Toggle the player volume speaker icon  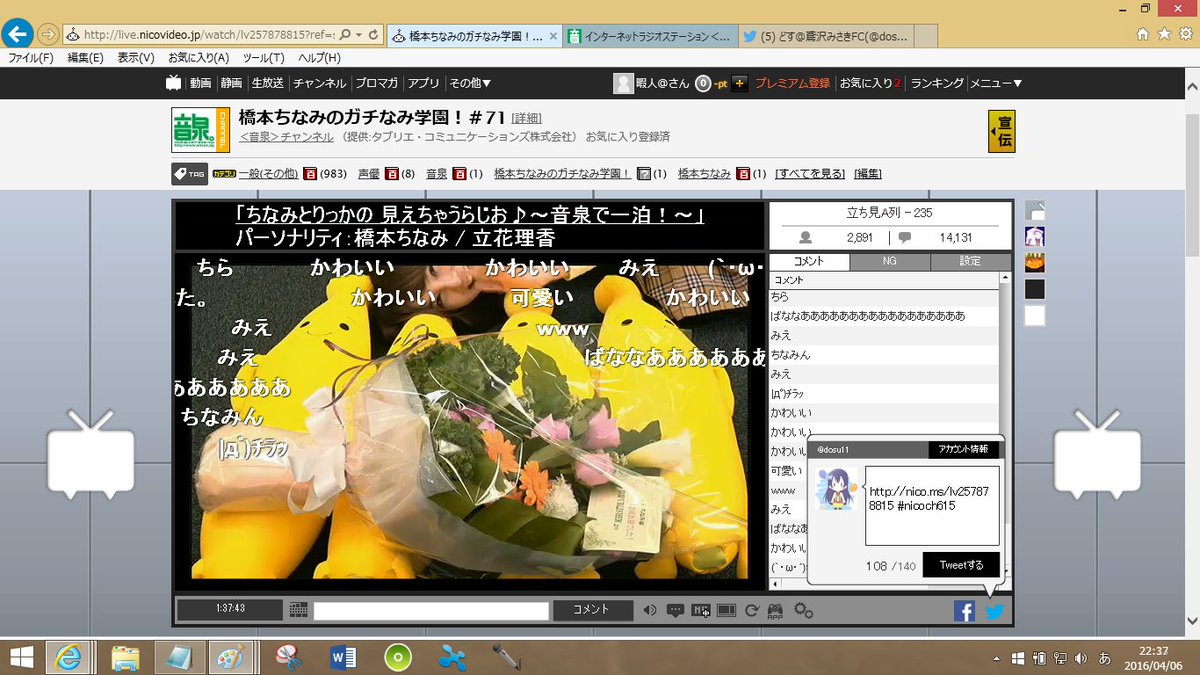(x=650, y=610)
